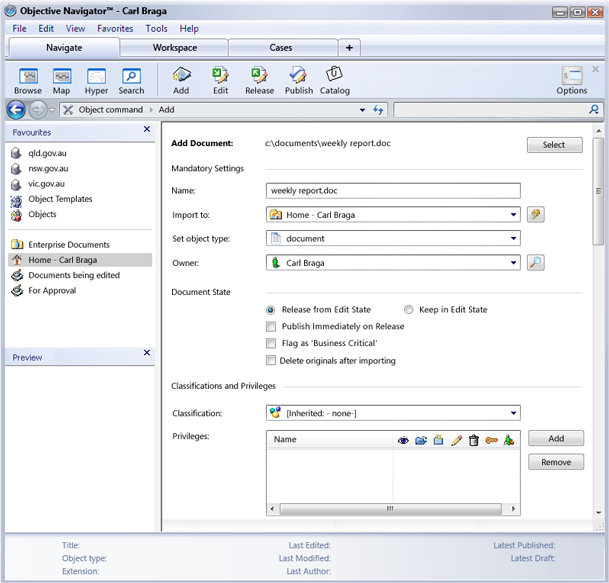Close the Favourites panel
Screen dimensions: 609x583
click(x=147, y=129)
